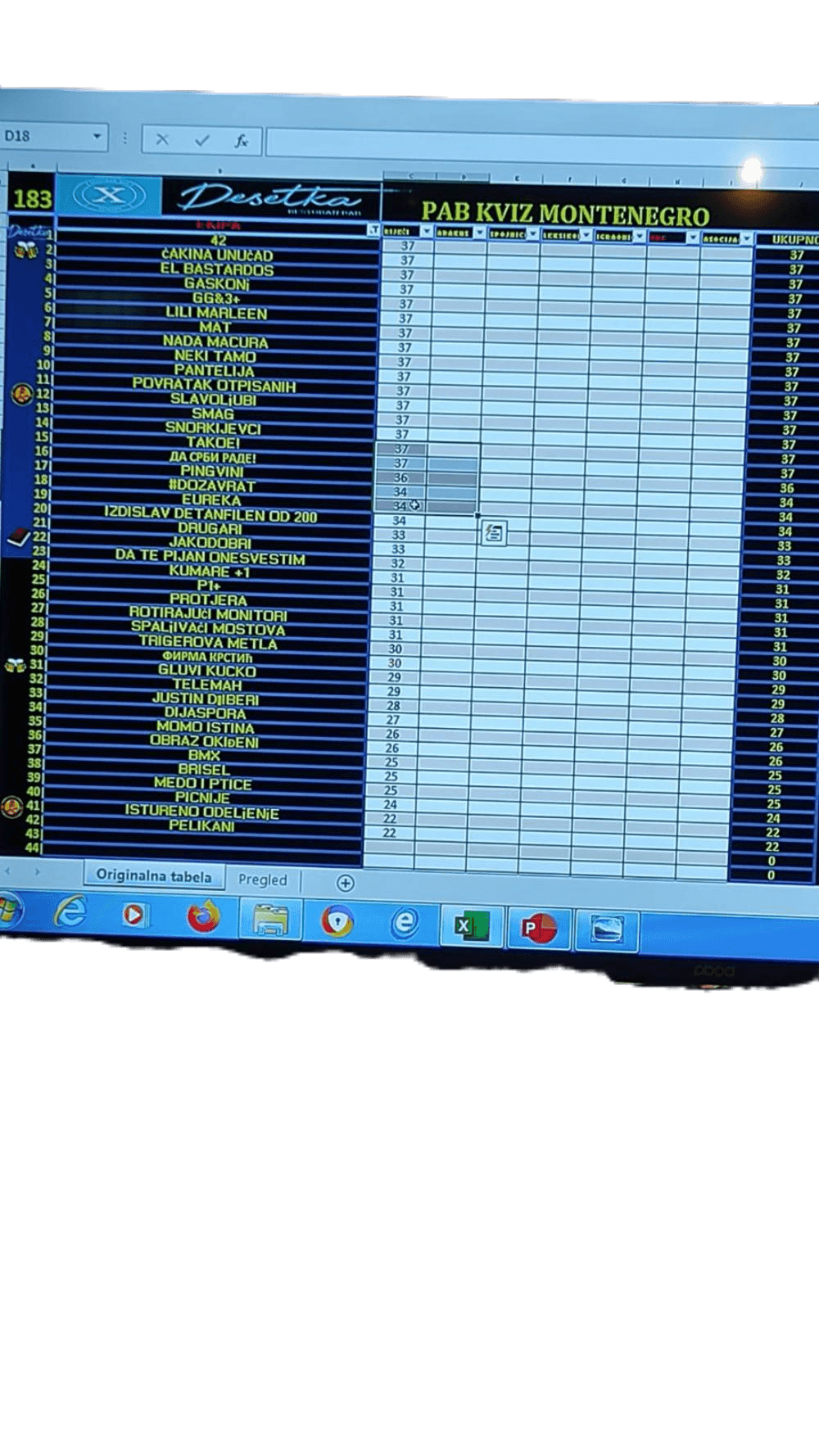
Task: Click the Desetka logo in the header
Action: click(x=270, y=198)
